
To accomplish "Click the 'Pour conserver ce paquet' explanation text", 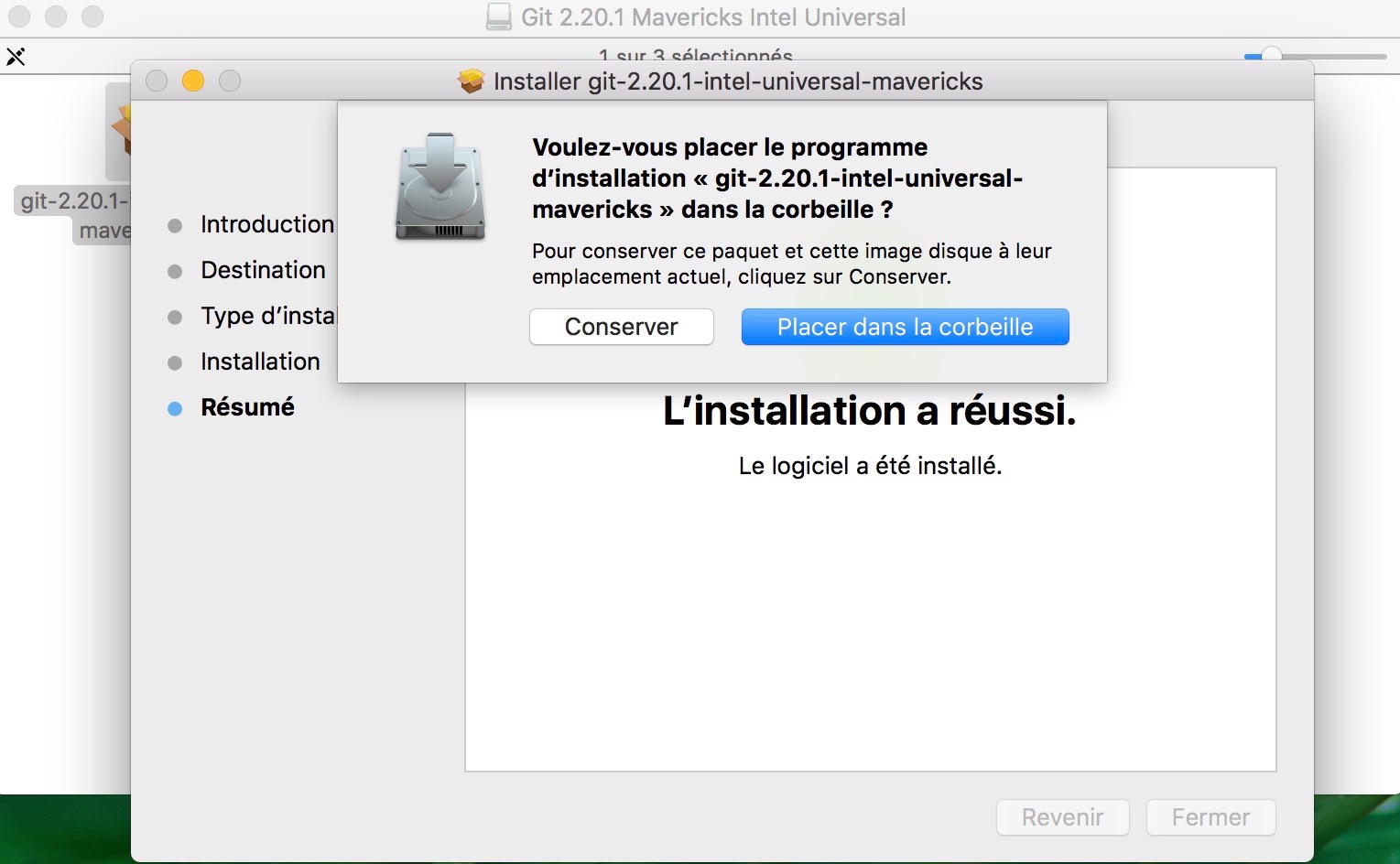I will 792,264.
